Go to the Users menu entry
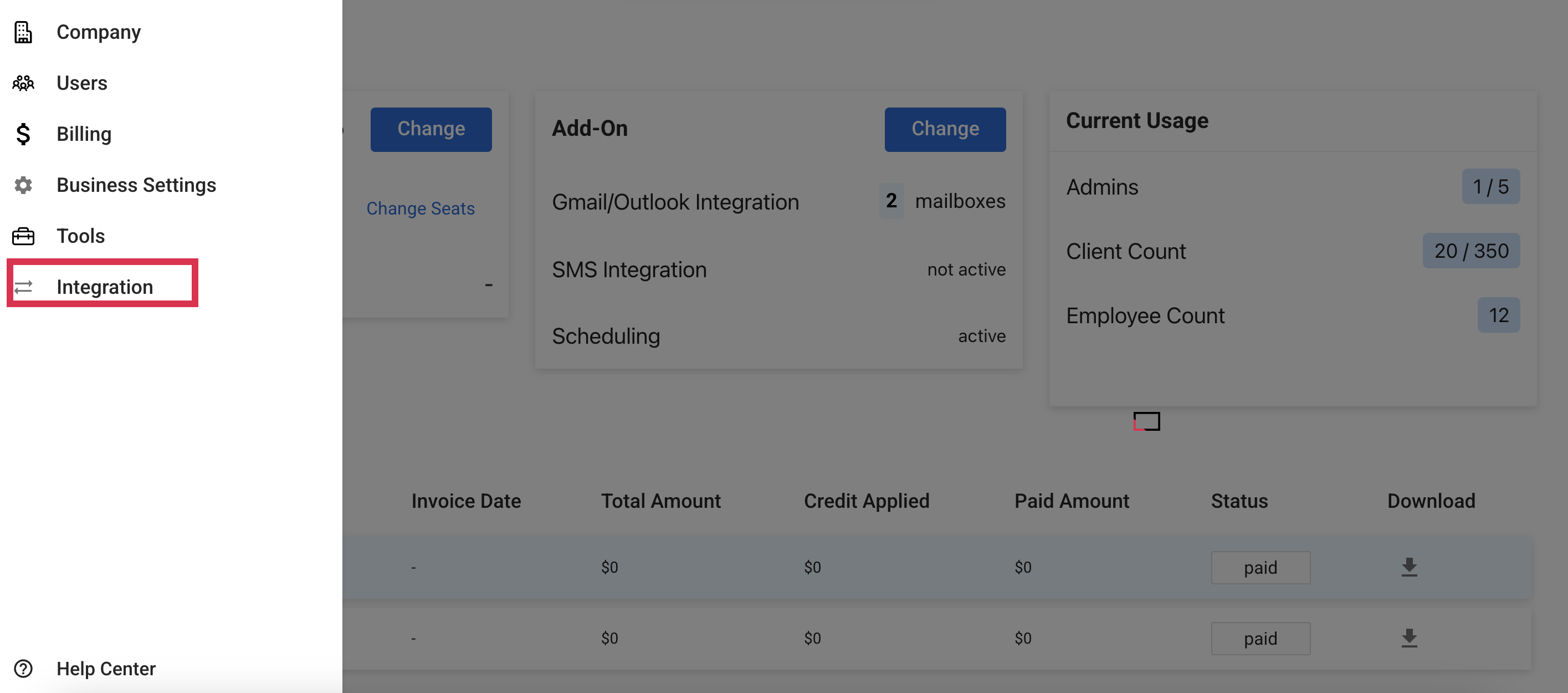This screenshot has width=1568, height=693. (x=81, y=83)
